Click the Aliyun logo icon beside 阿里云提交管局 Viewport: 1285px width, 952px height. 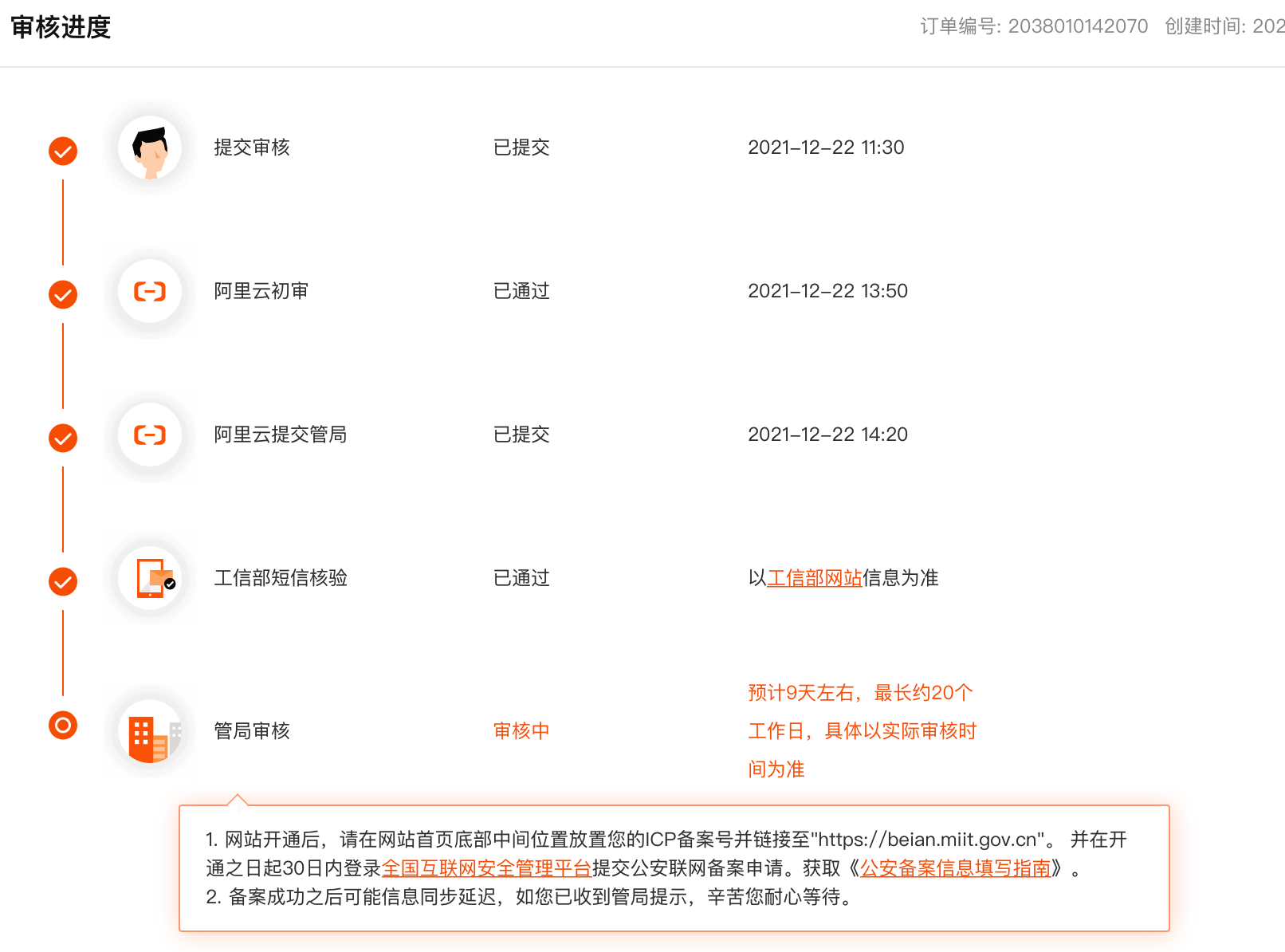(x=150, y=435)
